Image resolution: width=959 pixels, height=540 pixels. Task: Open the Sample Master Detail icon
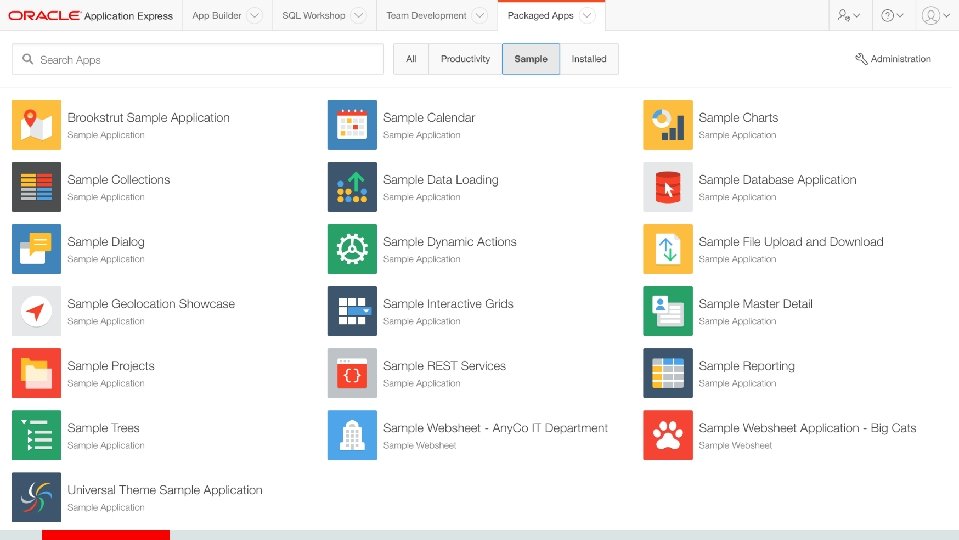(668, 311)
